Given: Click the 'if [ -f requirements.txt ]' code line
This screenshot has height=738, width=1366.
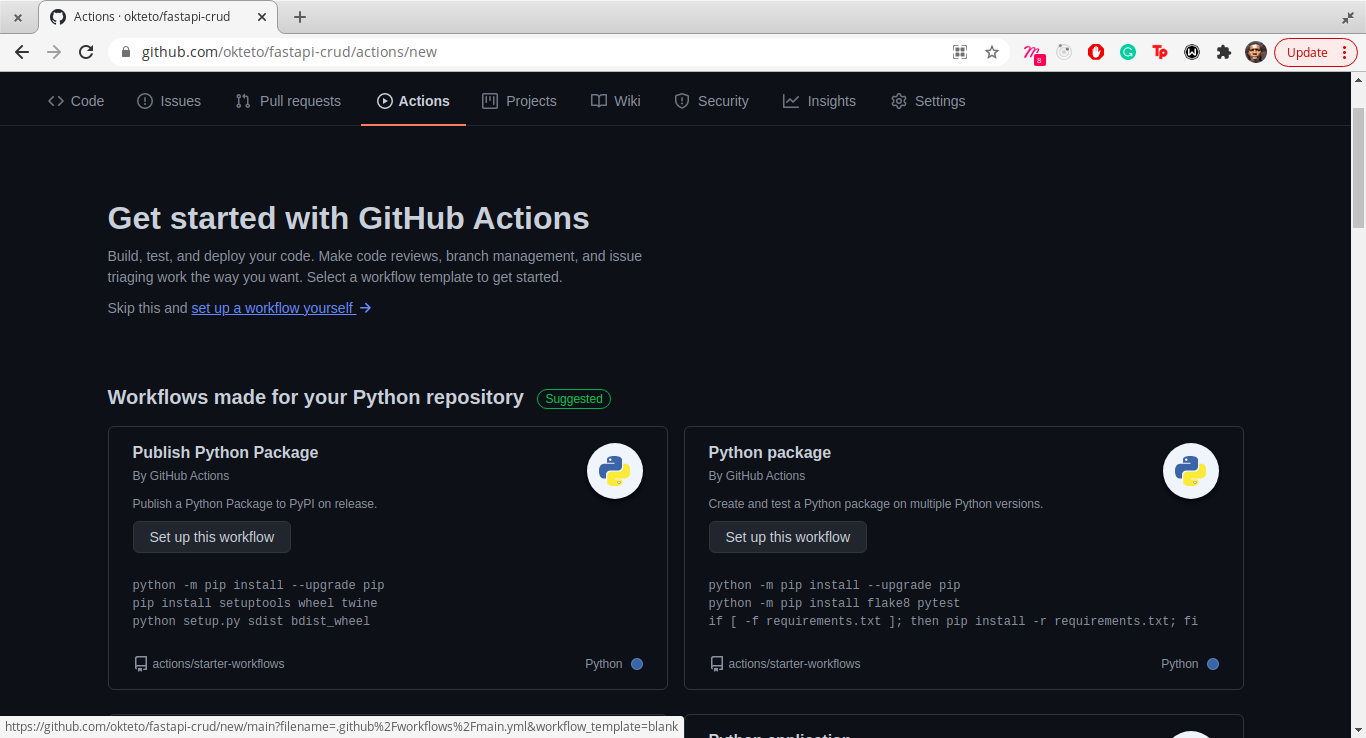Looking at the screenshot, I should click(x=954, y=621).
